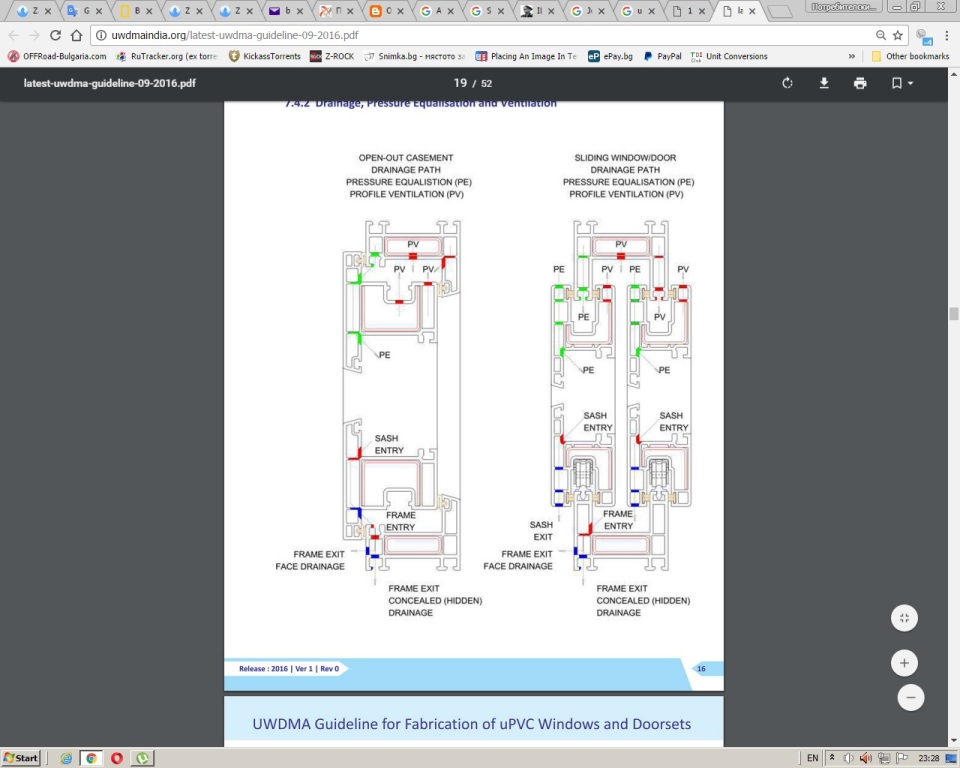
Task: Bookmark this page with star icon
Action: [x=897, y=35]
